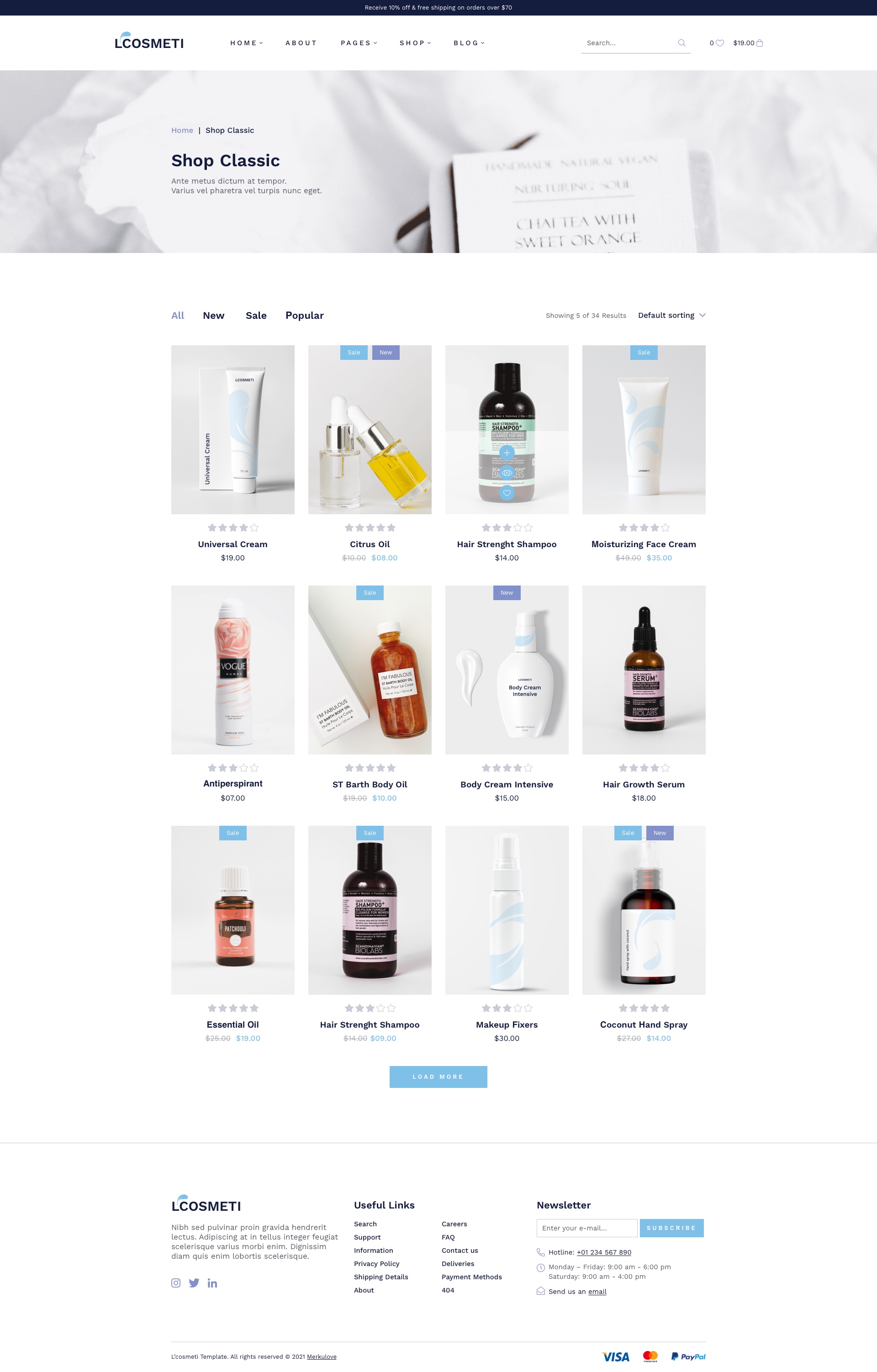877x1372 pixels.
Task: Switch to the Sale filter tab
Action: (x=256, y=315)
